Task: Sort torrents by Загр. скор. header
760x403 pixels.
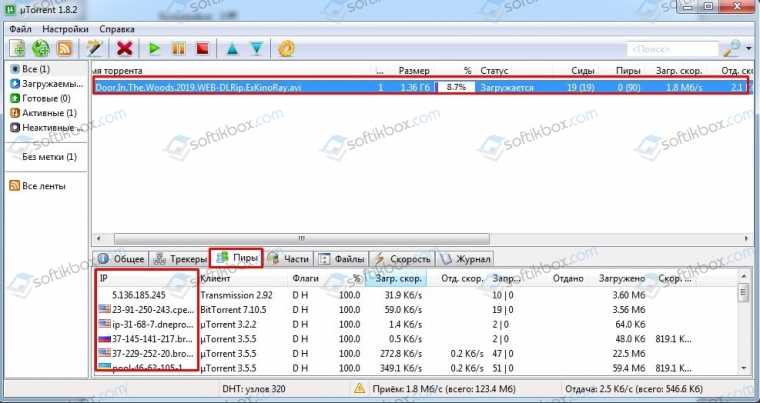Action: 679,71
